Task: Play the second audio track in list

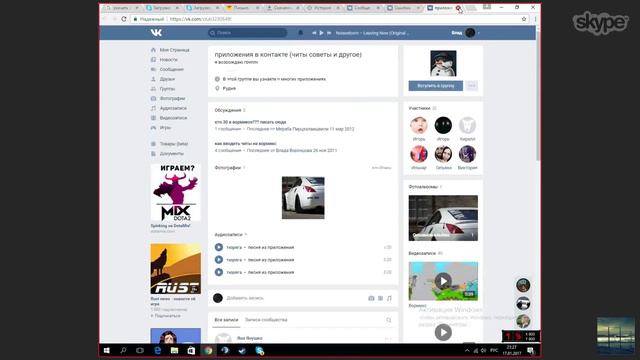Action: [x=219, y=260]
